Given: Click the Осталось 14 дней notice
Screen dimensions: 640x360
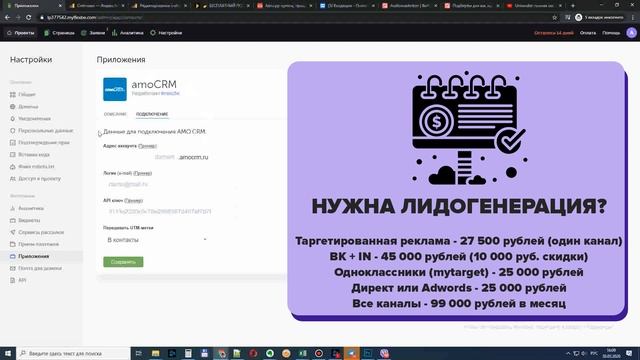Looking at the screenshot, I should pos(554,33).
